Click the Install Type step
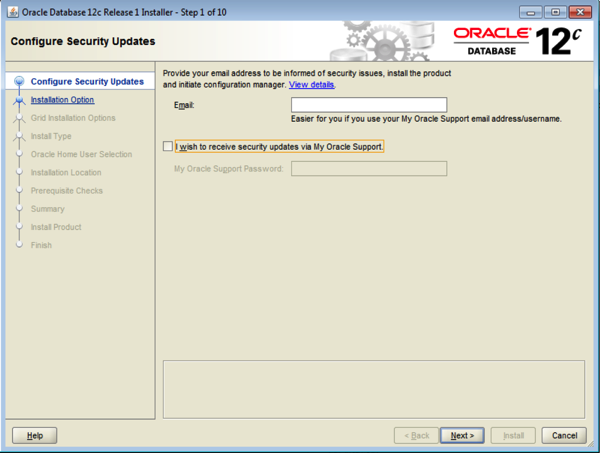 click(x=51, y=136)
